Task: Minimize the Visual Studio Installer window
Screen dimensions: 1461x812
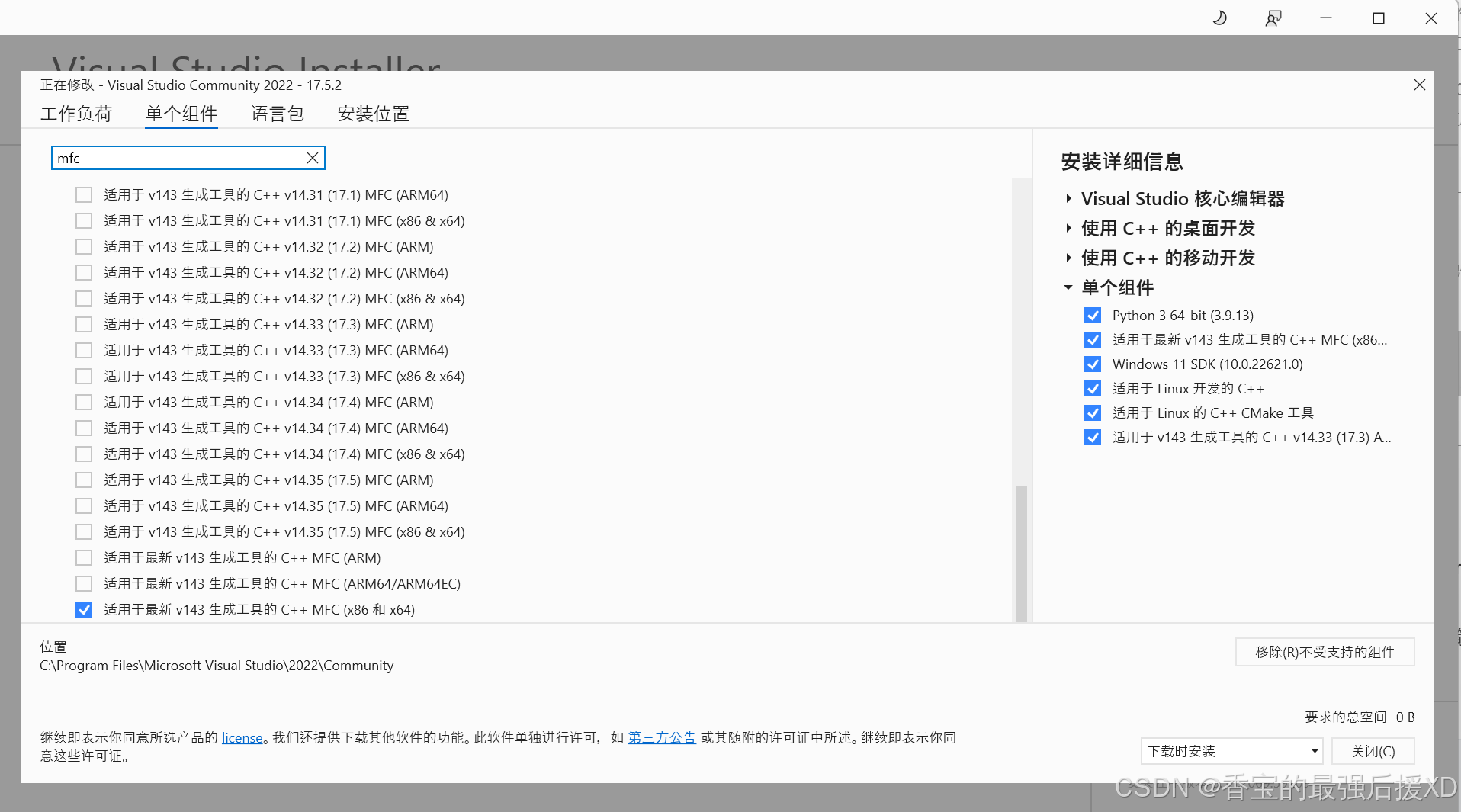Action: pos(1326,18)
